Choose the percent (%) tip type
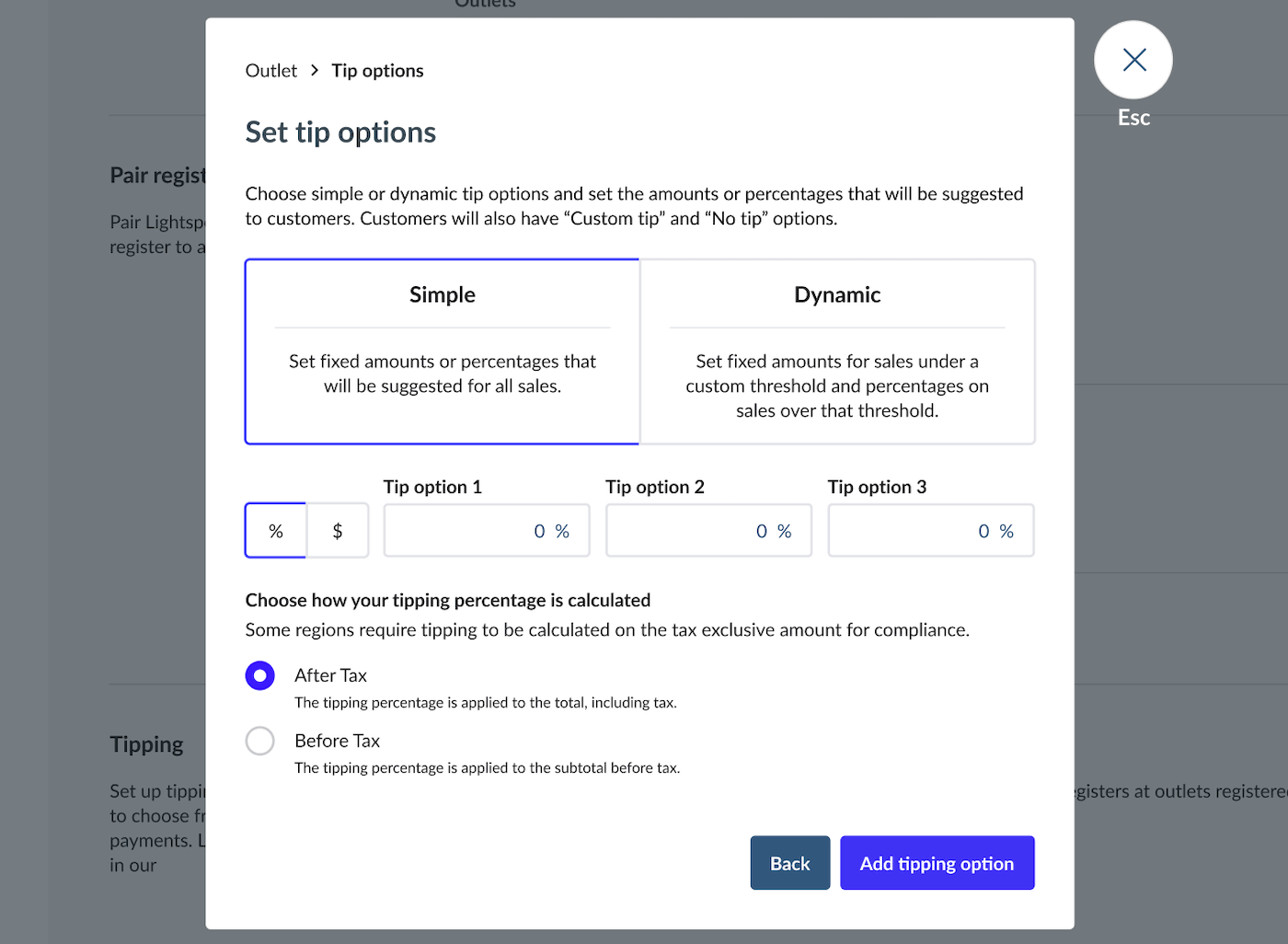The height and width of the screenshot is (944, 1288). [276, 531]
